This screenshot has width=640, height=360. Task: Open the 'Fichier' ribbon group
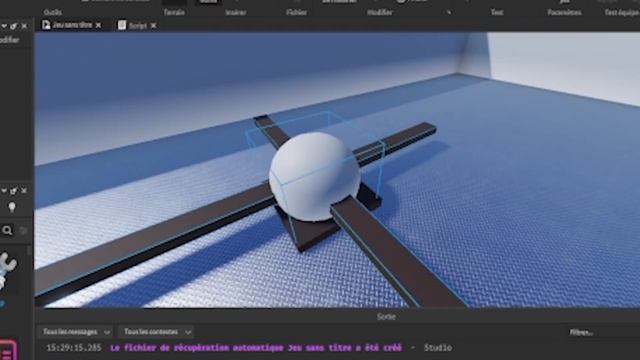coord(296,12)
